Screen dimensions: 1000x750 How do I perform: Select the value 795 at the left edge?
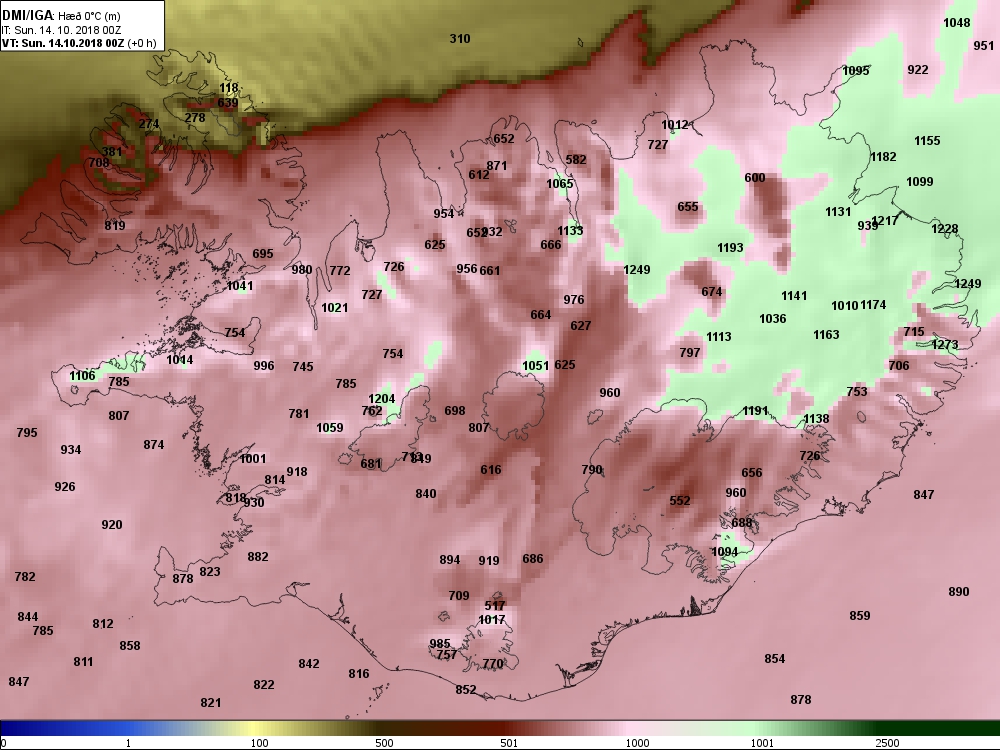(27, 433)
